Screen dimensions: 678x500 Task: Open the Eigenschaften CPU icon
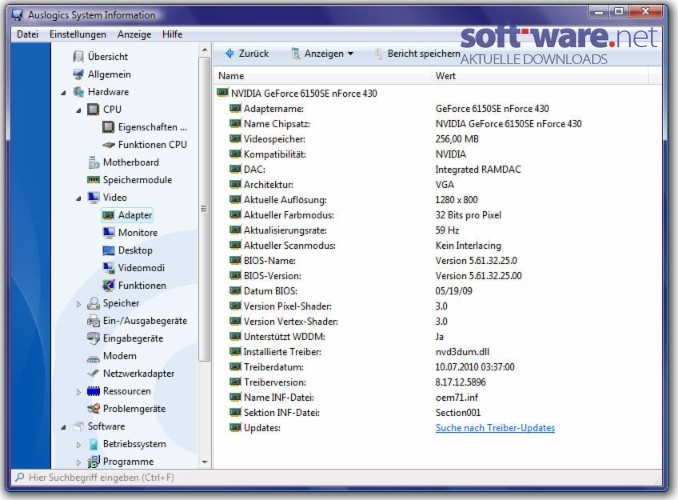108,127
